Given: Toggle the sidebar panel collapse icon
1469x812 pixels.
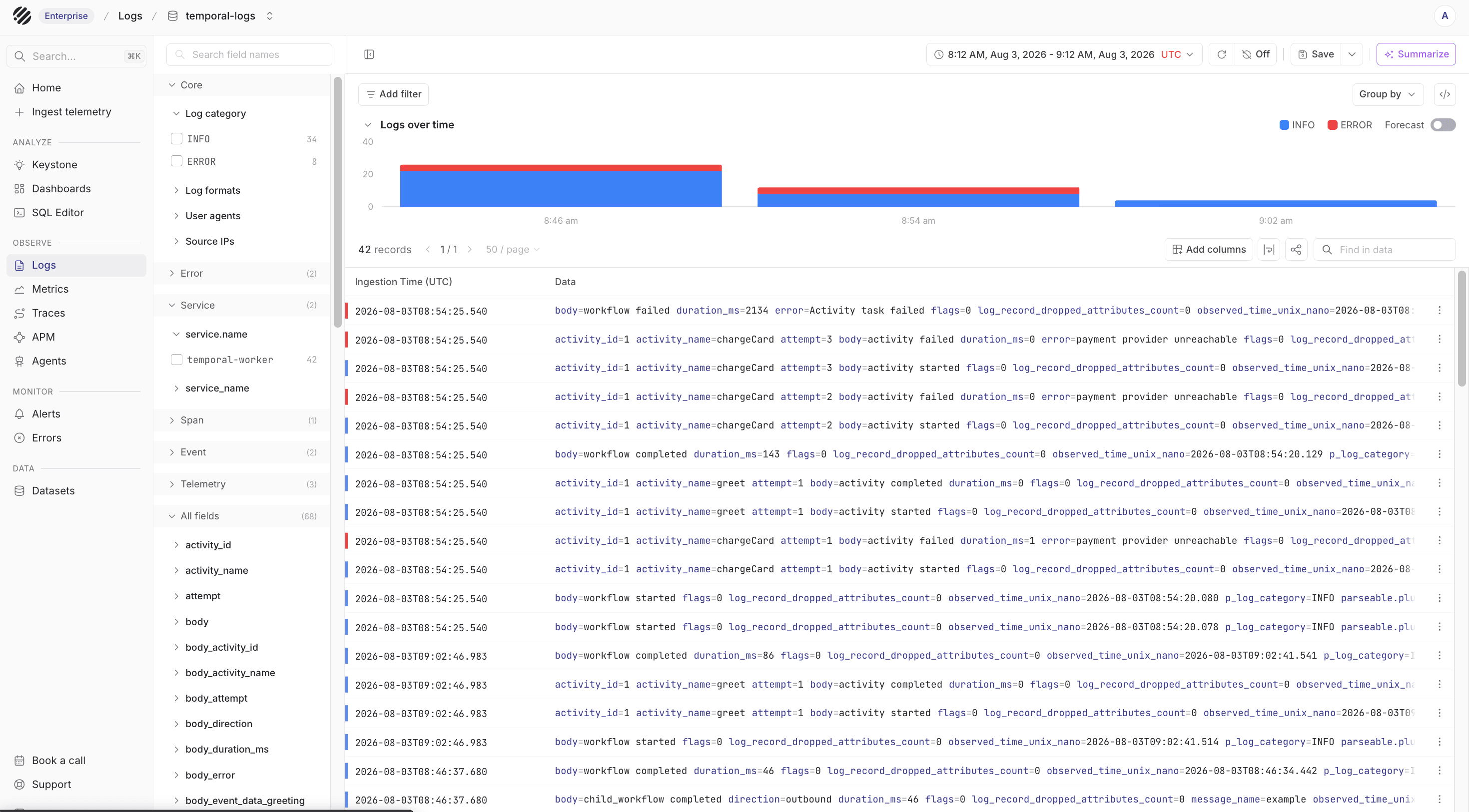Looking at the screenshot, I should click(369, 54).
